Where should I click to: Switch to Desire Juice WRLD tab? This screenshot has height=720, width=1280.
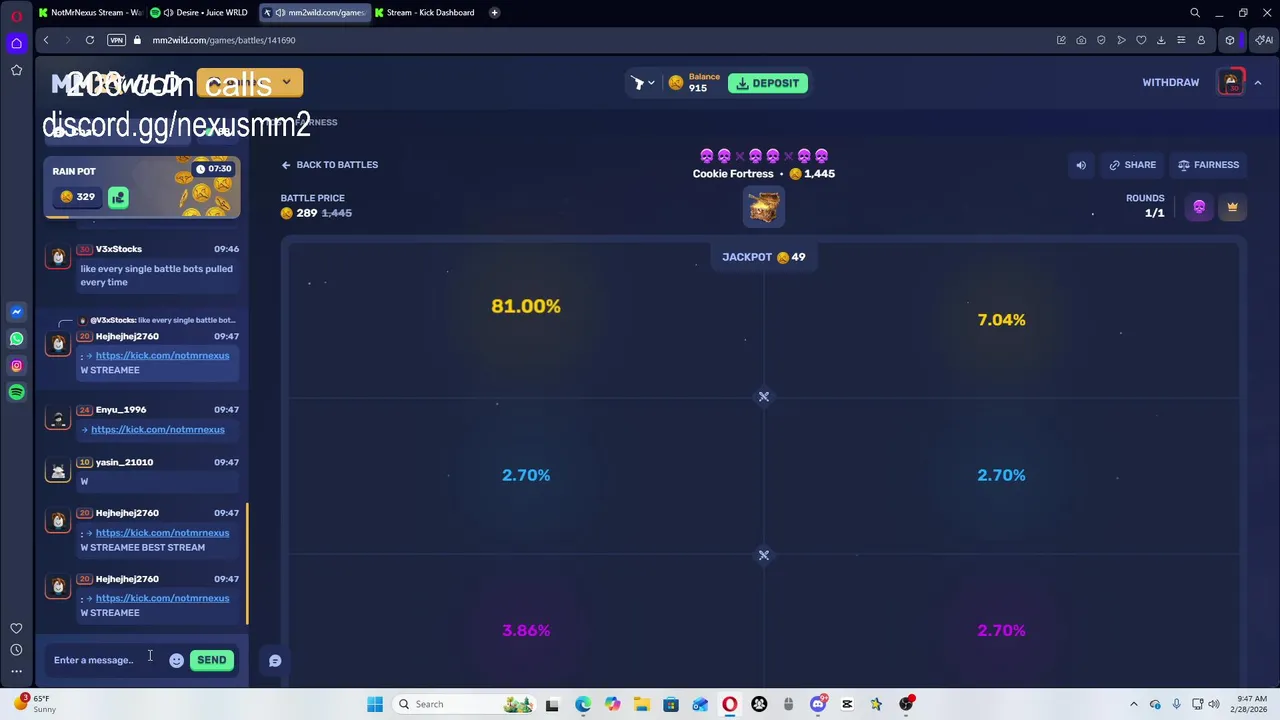(x=201, y=13)
